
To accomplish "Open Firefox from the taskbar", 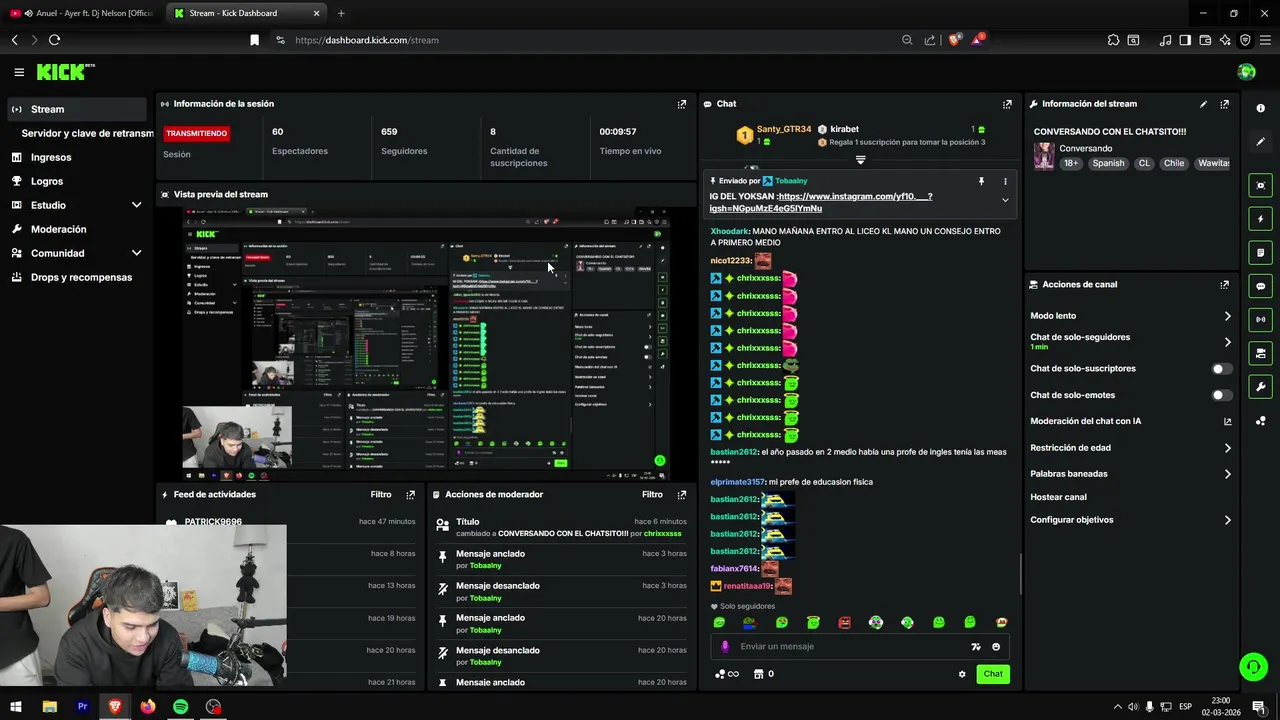I will click(148, 706).
